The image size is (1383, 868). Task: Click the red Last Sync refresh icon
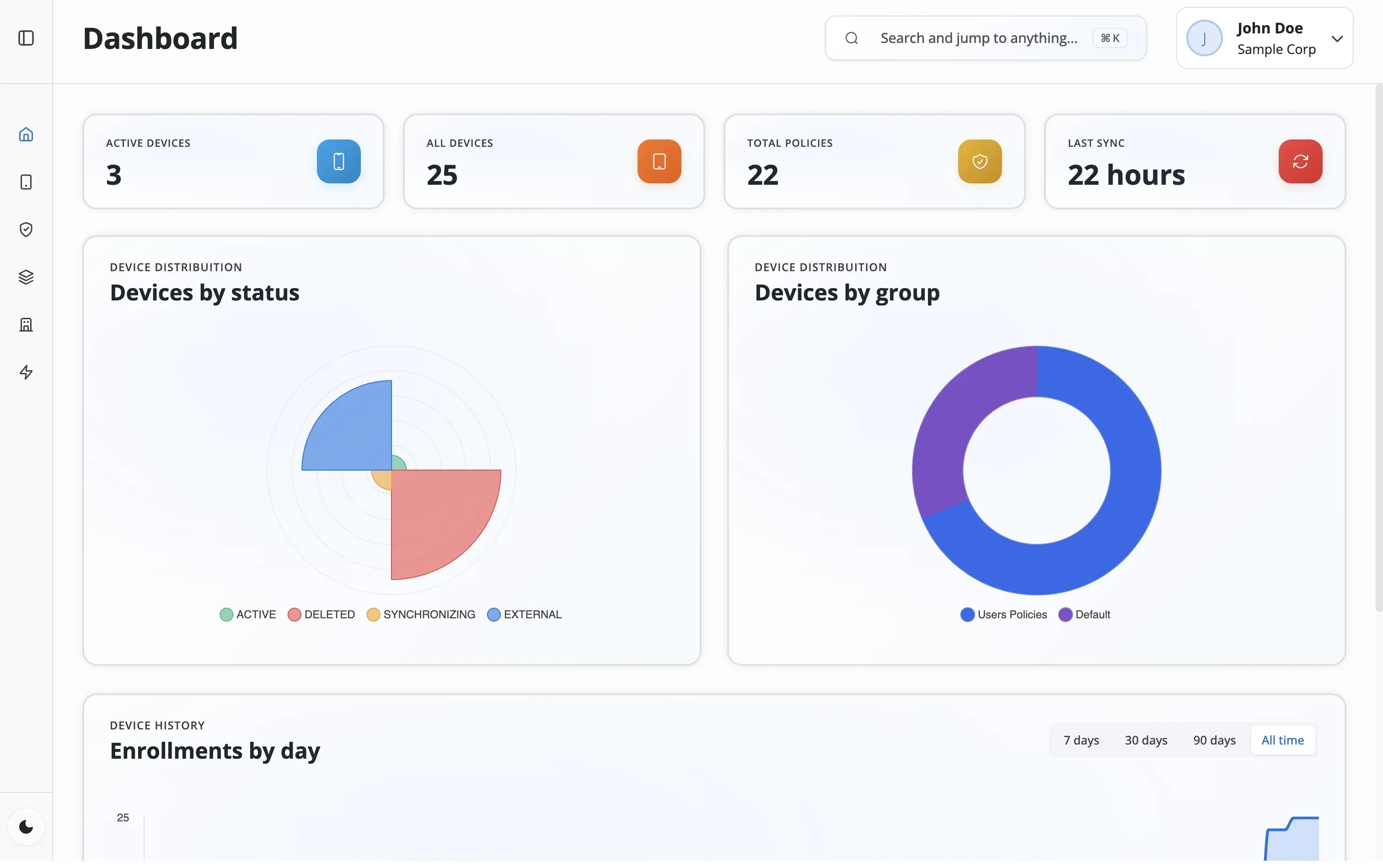1300,161
